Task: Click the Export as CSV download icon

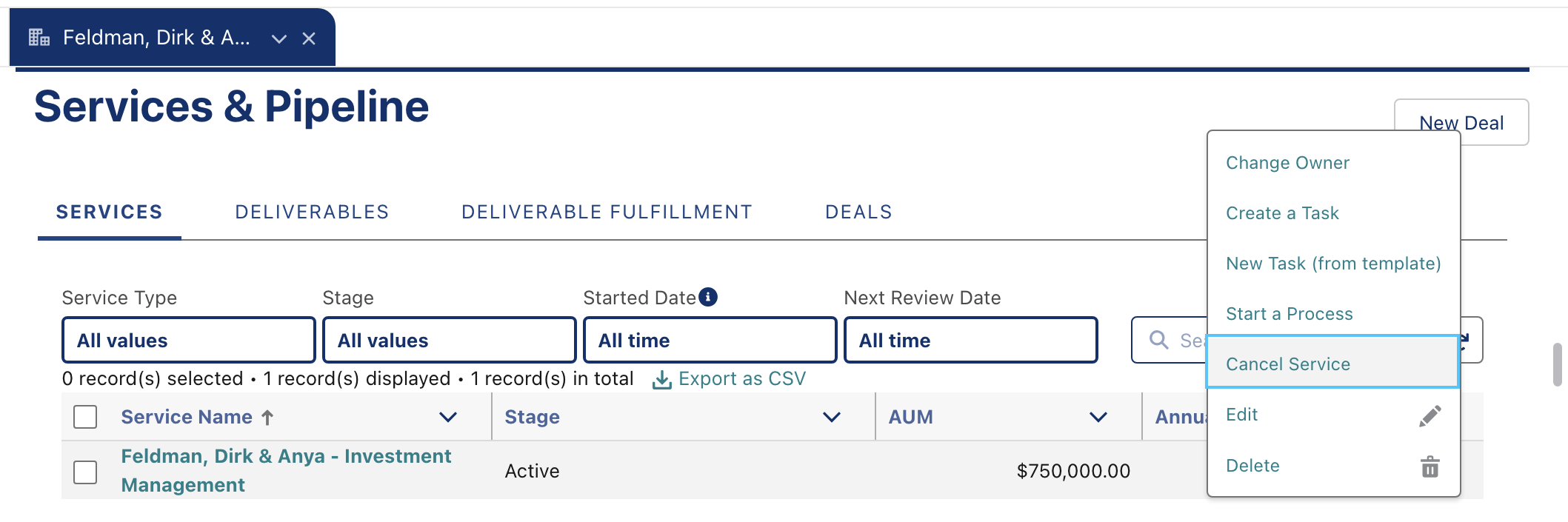Action: 661,380
